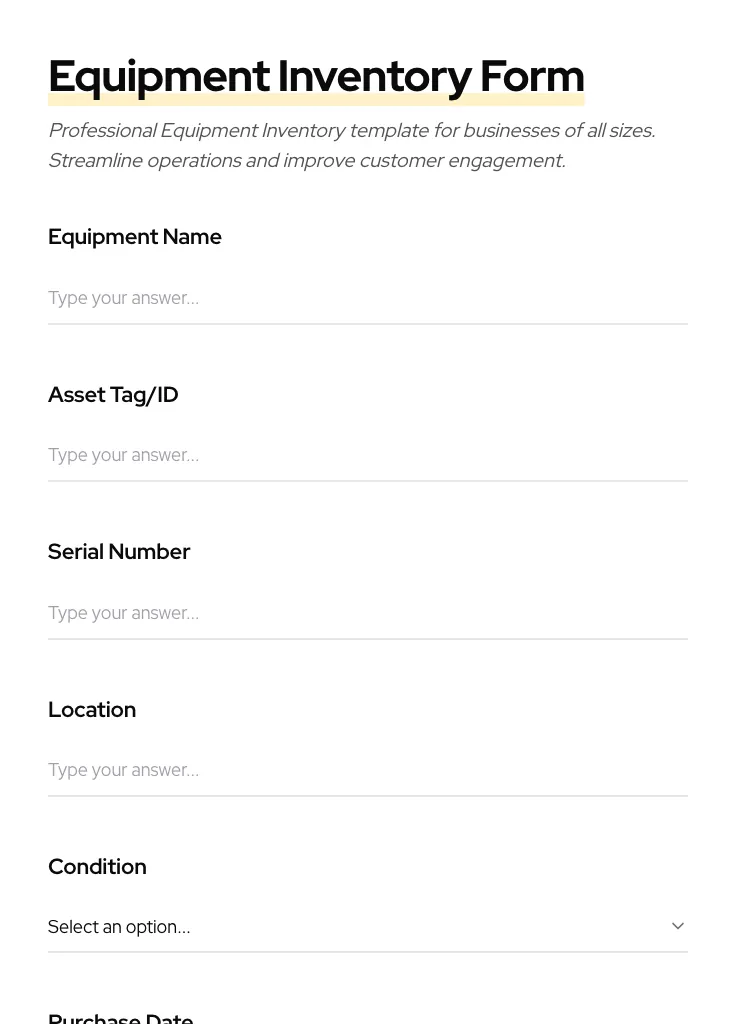Viewport: 736px width, 1024px height.
Task: Click the 'Asset Tag/ID' question label
Action: (x=113, y=395)
